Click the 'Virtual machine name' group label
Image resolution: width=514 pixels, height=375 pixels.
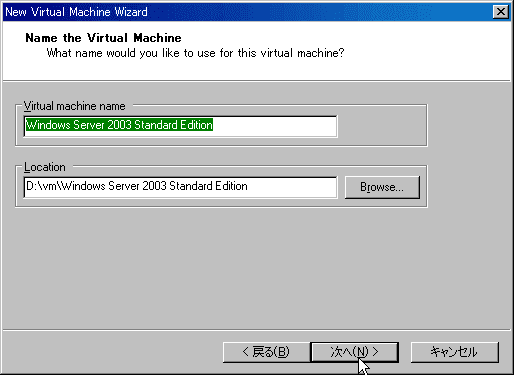click(74, 106)
